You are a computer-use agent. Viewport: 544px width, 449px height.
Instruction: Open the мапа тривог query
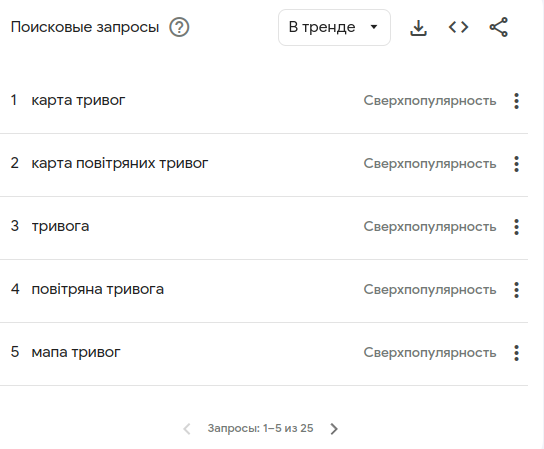tap(76, 352)
